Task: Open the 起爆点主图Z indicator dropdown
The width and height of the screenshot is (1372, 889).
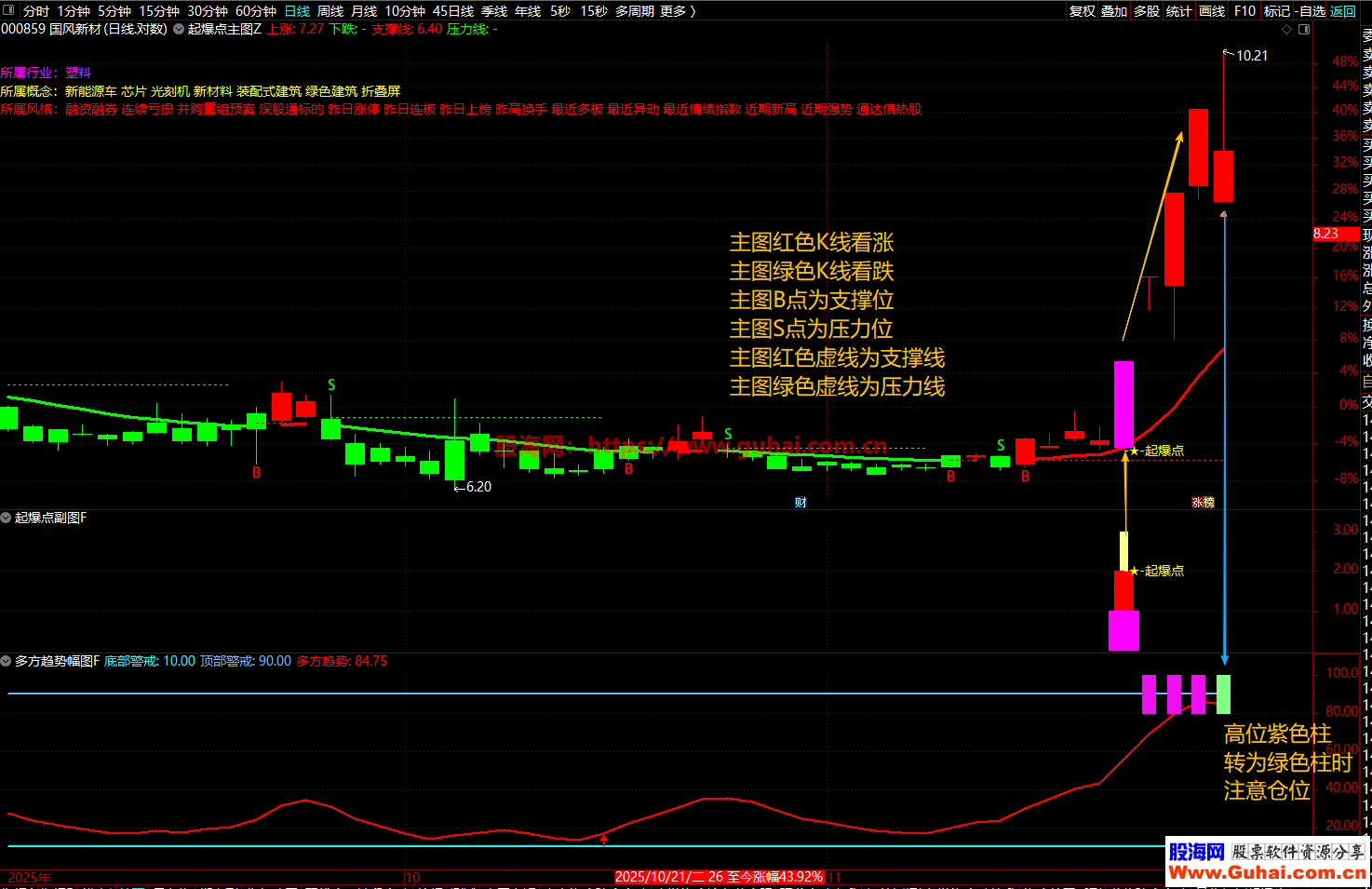Action: pos(179,29)
